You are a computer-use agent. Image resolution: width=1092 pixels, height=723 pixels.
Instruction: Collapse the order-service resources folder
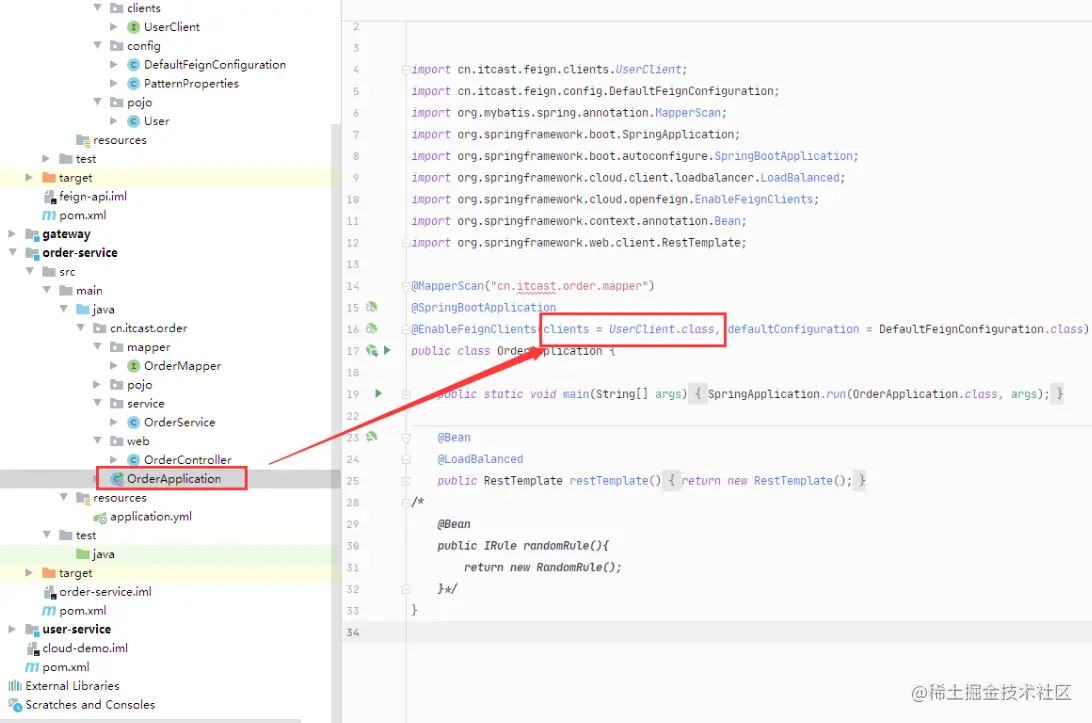pyautogui.click(x=63, y=497)
